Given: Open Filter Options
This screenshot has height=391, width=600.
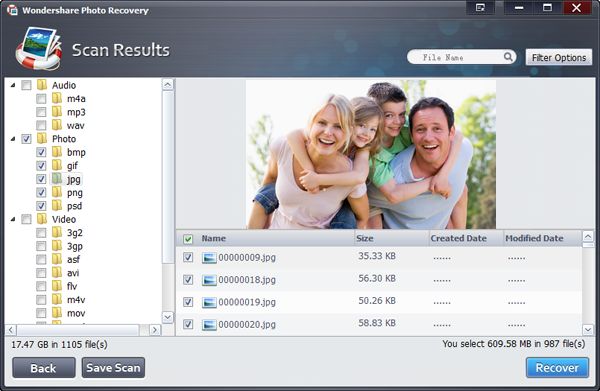Looking at the screenshot, I should [x=559, y=57].
